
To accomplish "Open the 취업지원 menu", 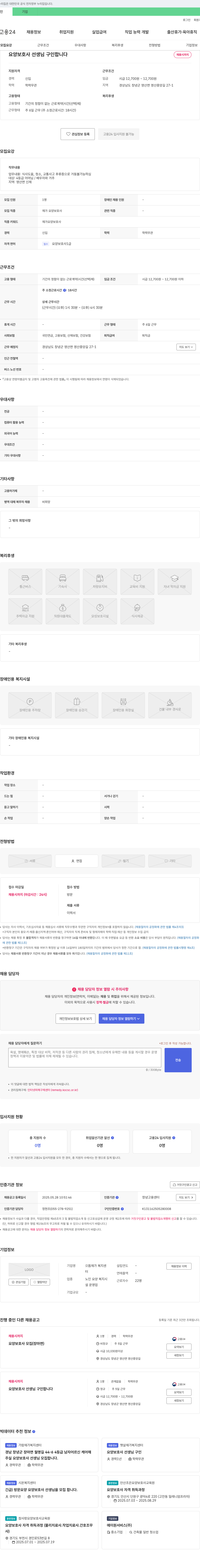I will tap(66, 32).
